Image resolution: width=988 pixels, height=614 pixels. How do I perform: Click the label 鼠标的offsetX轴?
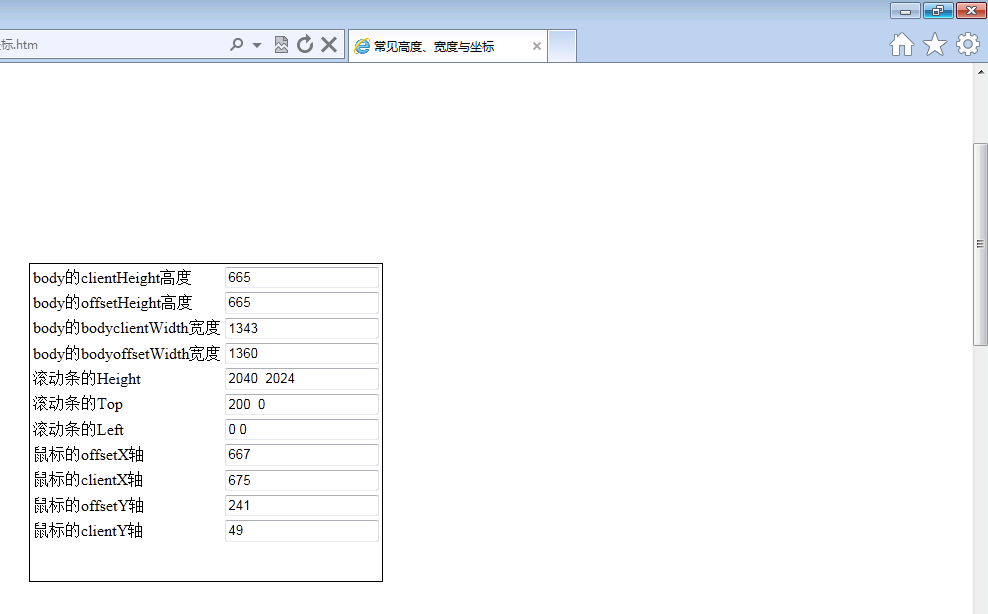[x=88, y=455]
